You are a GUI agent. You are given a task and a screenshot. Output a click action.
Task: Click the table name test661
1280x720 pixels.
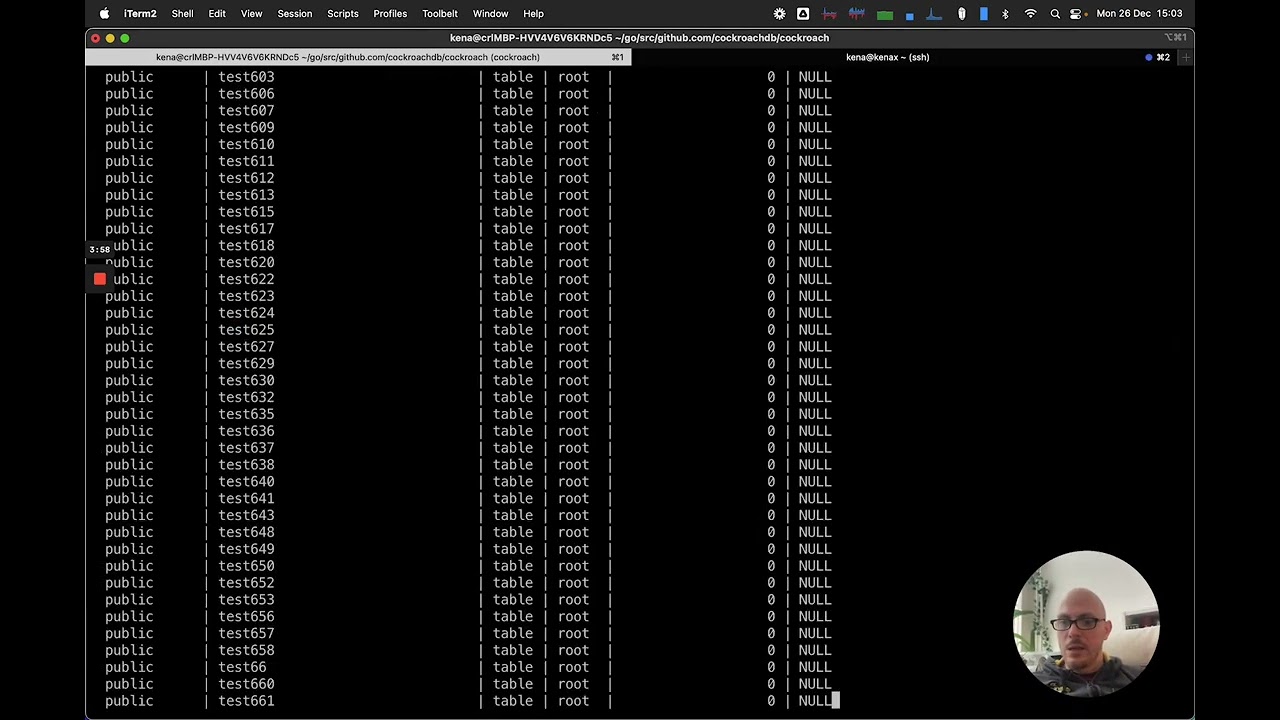pyautogui.click(x=246, y=701)
